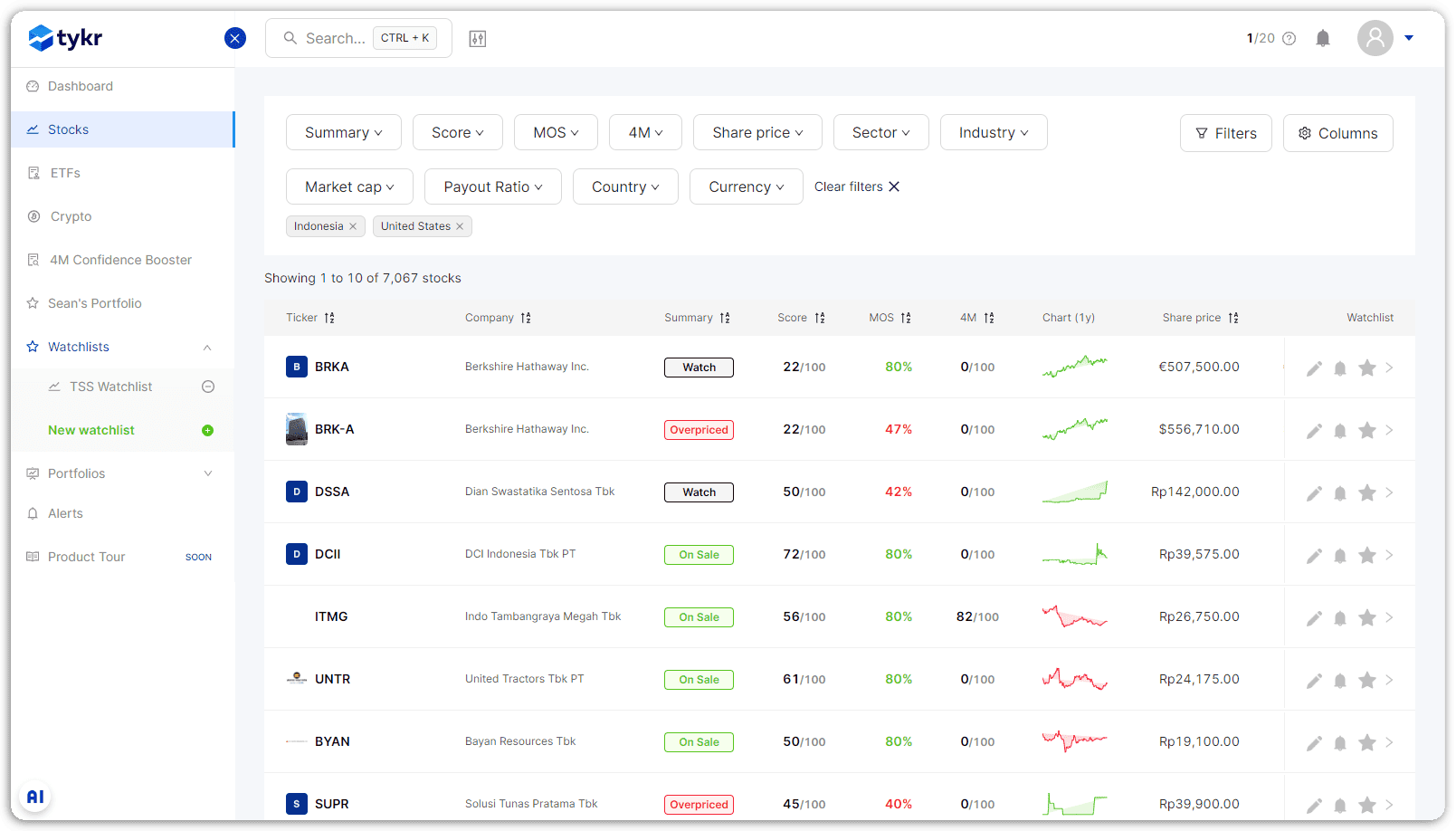Open the Market cap dropdown
The width and height of the screenshot is (1456, 831).
349,186
